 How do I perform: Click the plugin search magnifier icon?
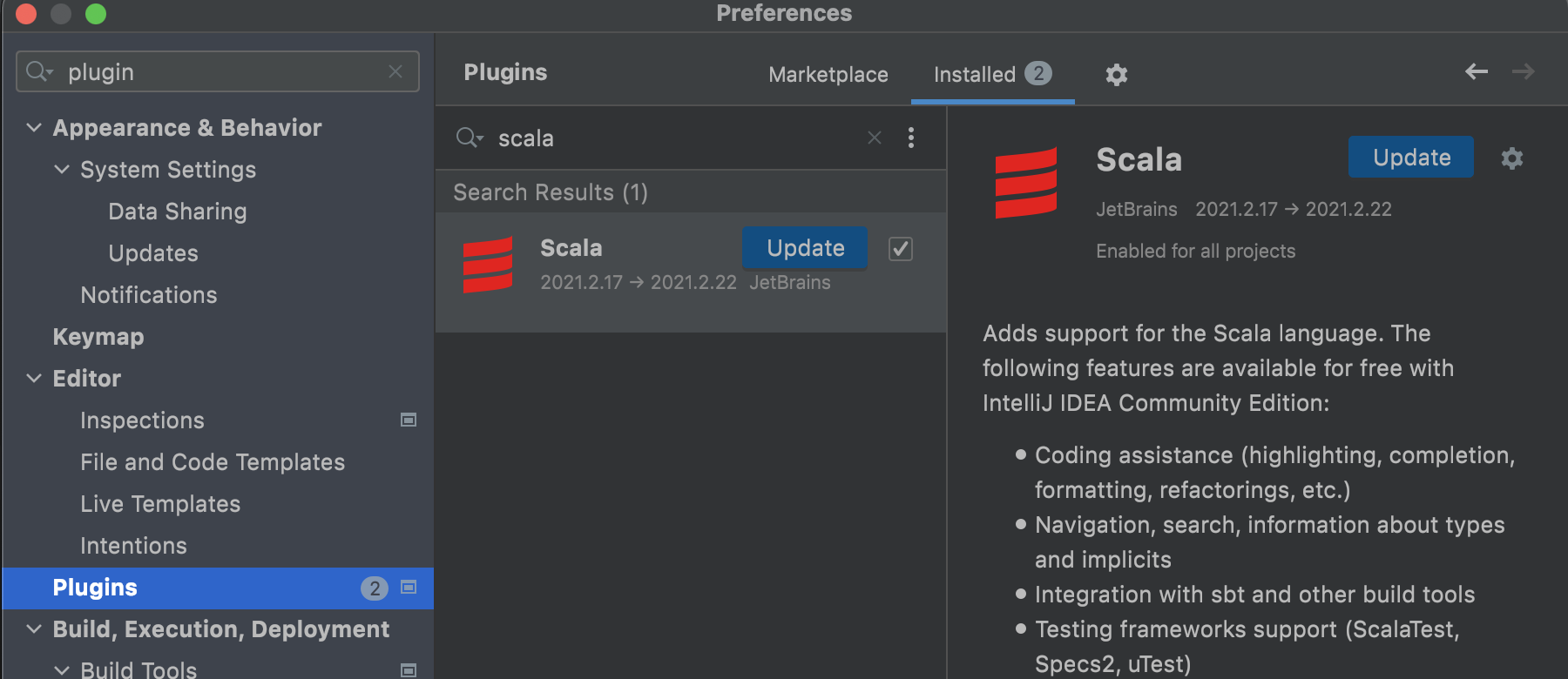[x=469, y=138]
